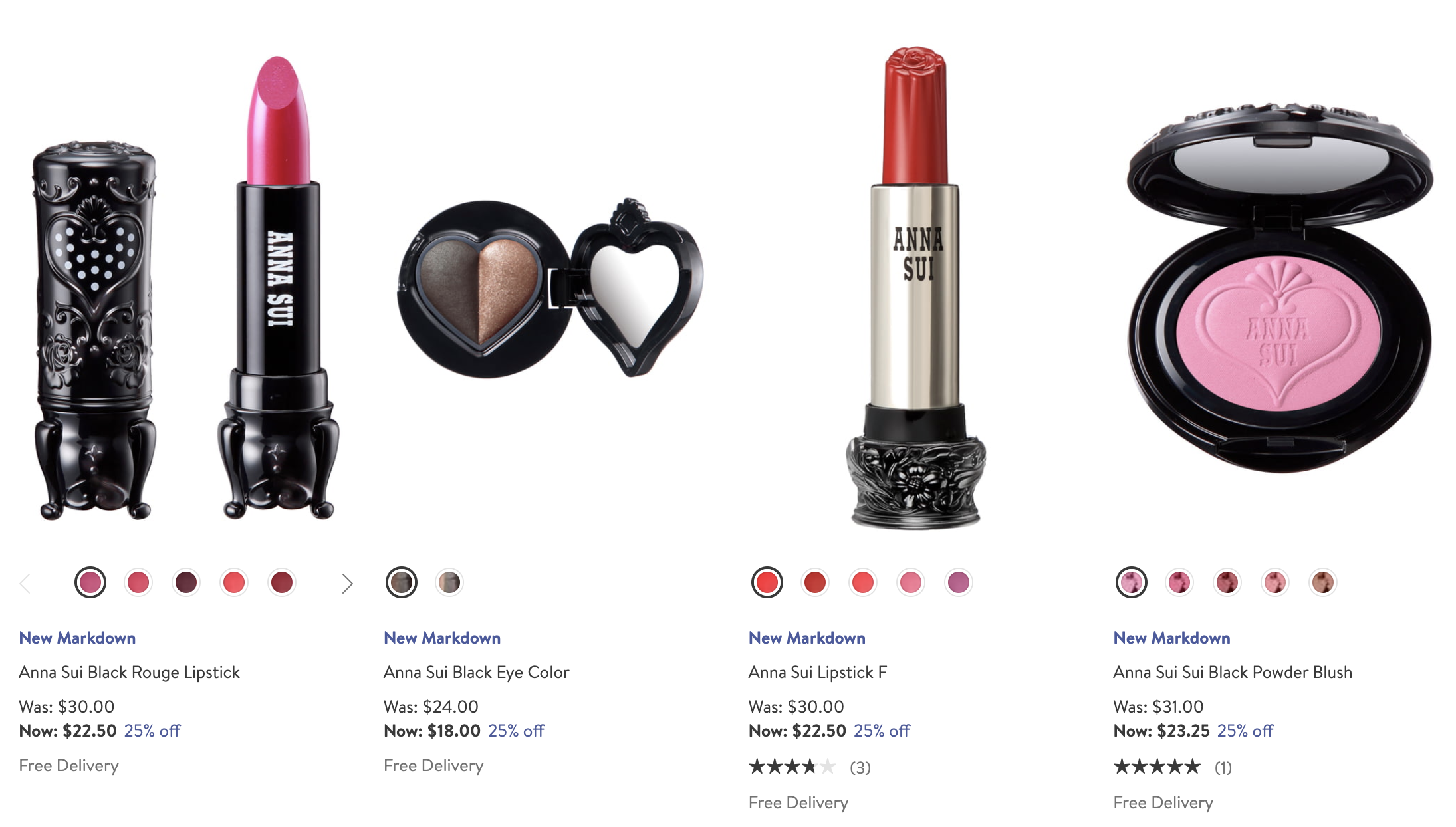Show next Black Rouge Lipstick shades arrow
Screen dimensions: 1456x827
[x=347, y=584]
